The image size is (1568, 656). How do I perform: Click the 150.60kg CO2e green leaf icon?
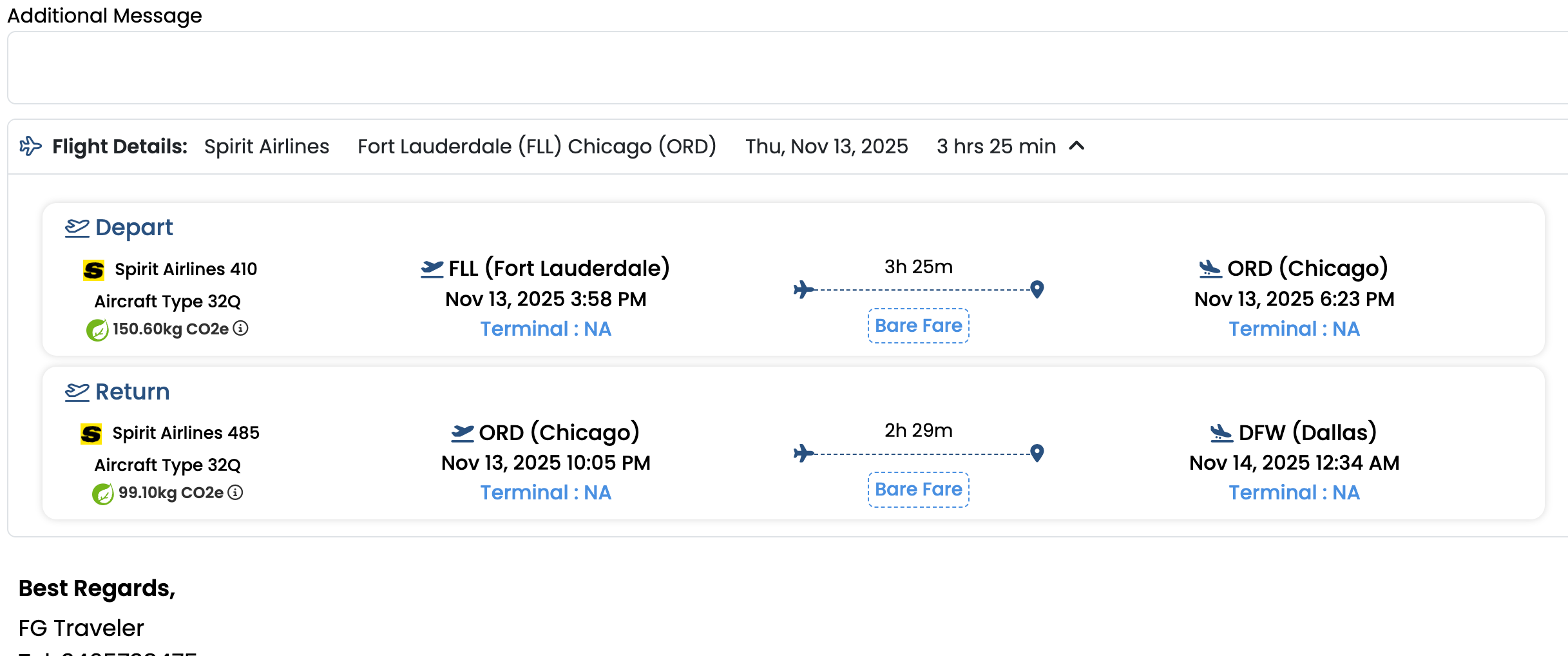97,330
